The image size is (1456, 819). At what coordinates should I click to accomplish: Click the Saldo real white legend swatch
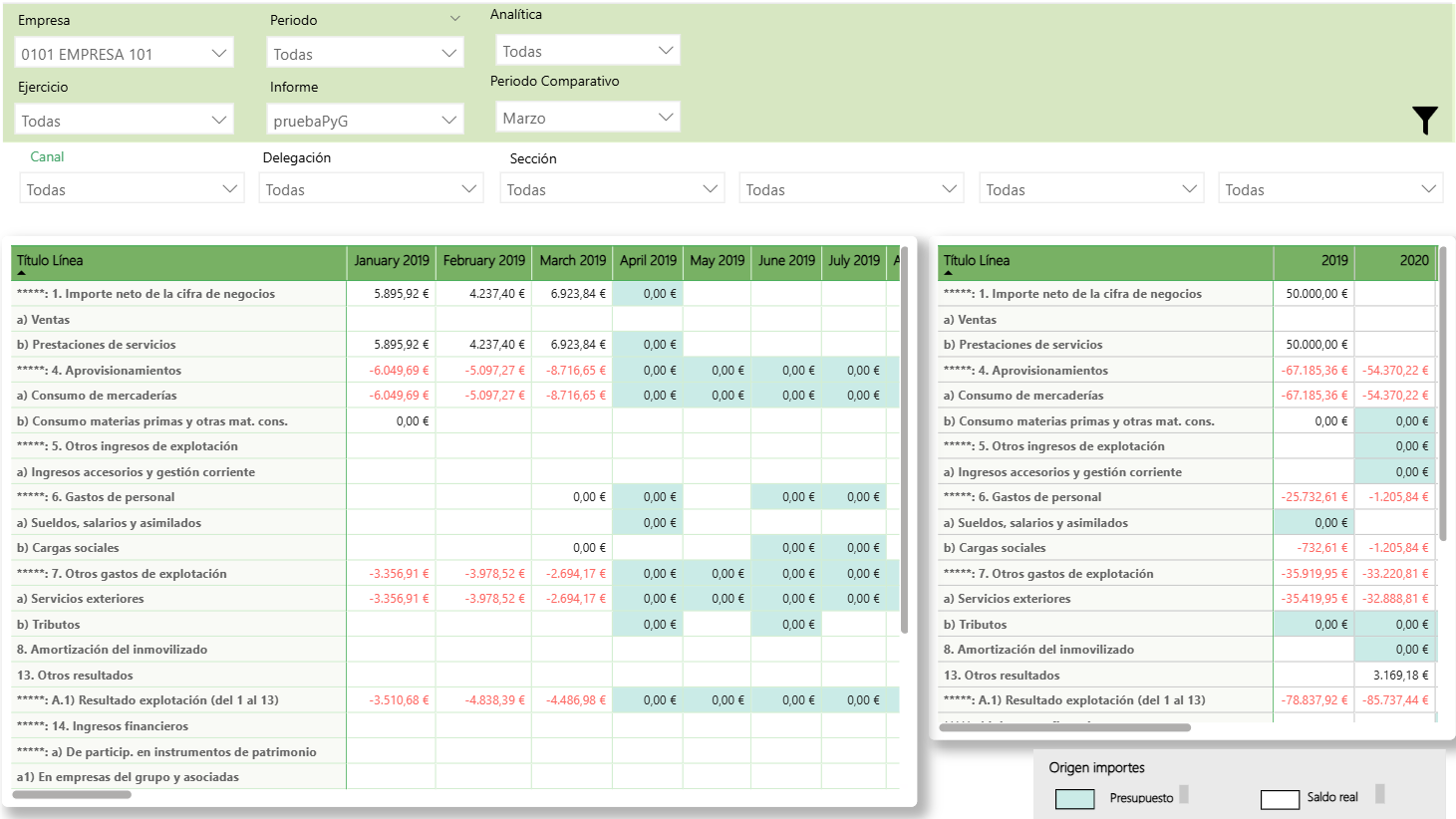point(1280,799)
